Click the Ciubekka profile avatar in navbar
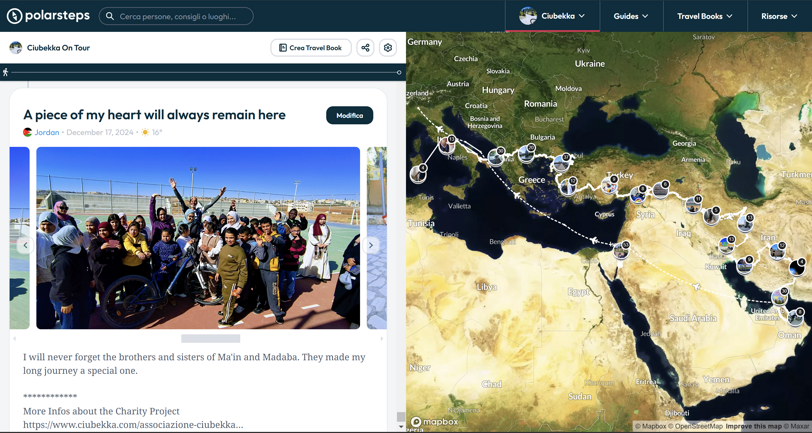This screenshot has width=812, height=433. 527,16
